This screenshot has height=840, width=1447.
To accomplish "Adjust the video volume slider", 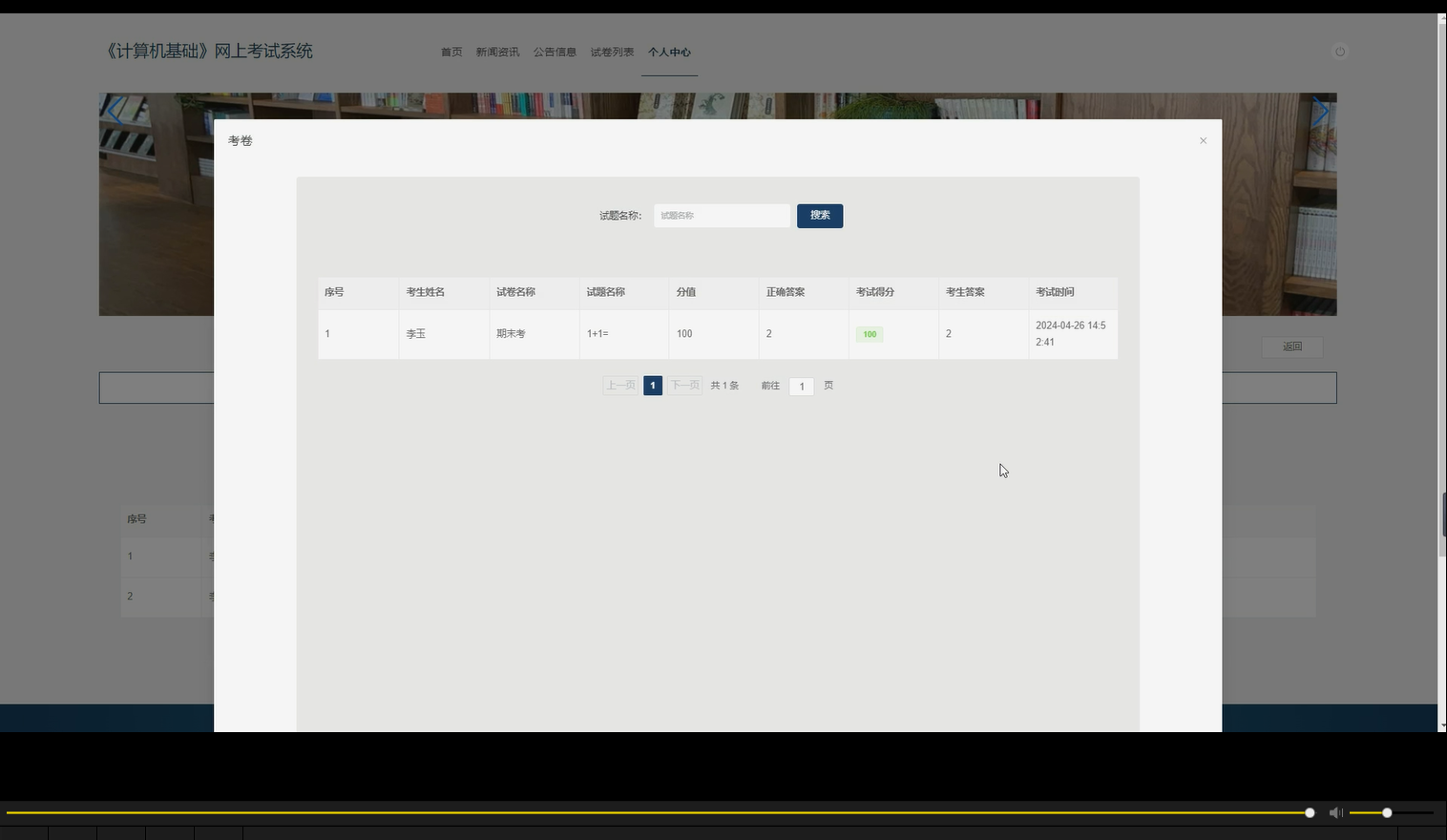I will point(1385,812).
